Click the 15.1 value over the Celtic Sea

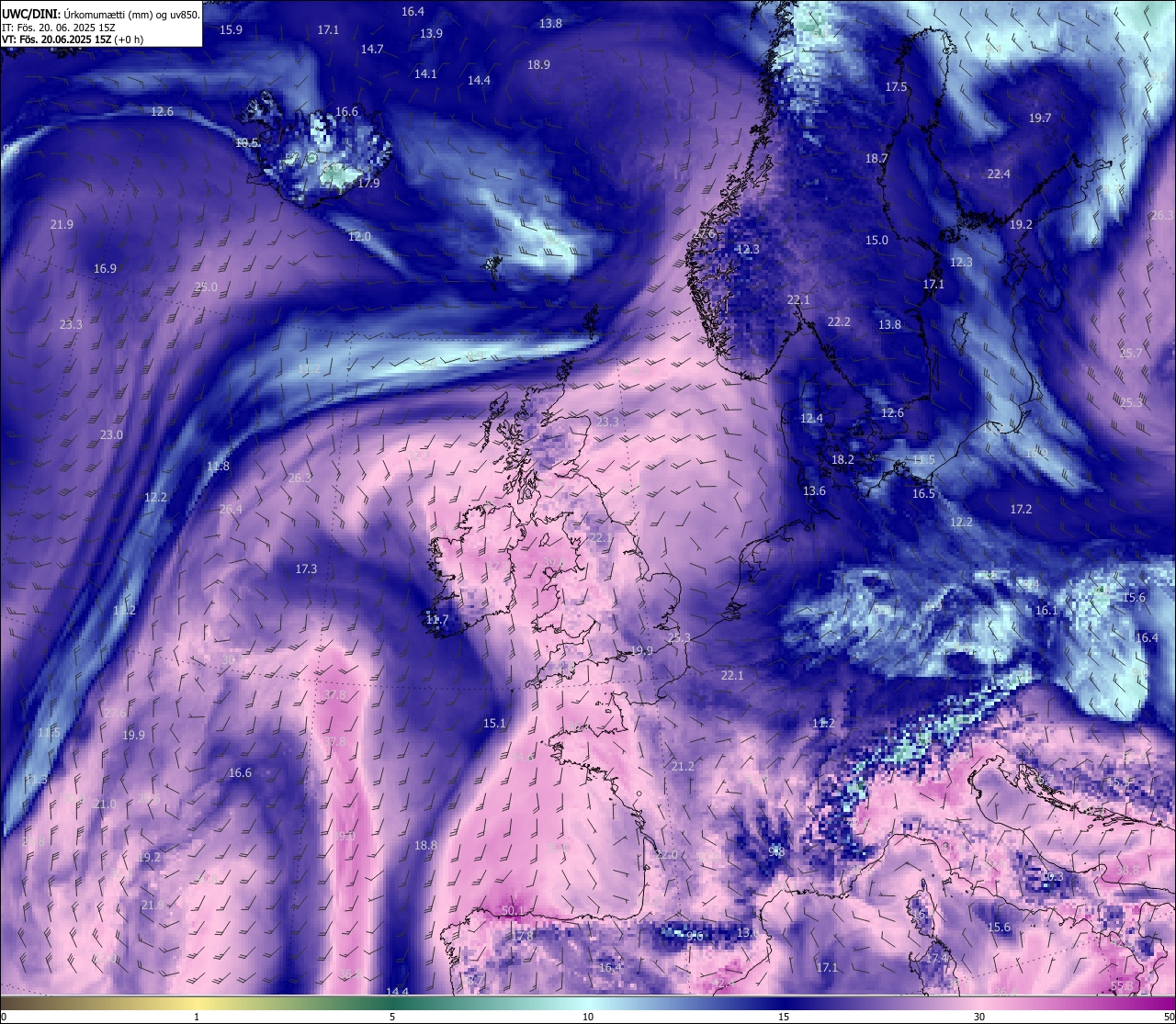pyautogui.click(x=494, y=724)
